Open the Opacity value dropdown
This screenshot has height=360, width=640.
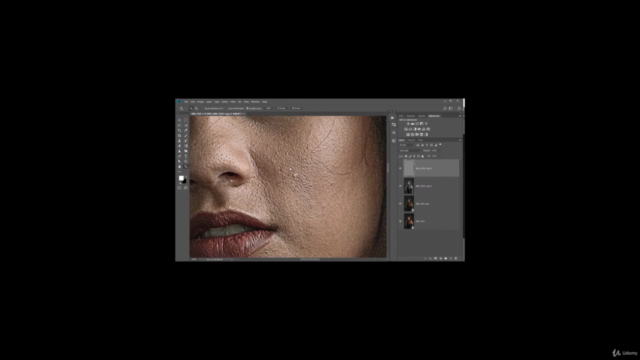(439, 151)
